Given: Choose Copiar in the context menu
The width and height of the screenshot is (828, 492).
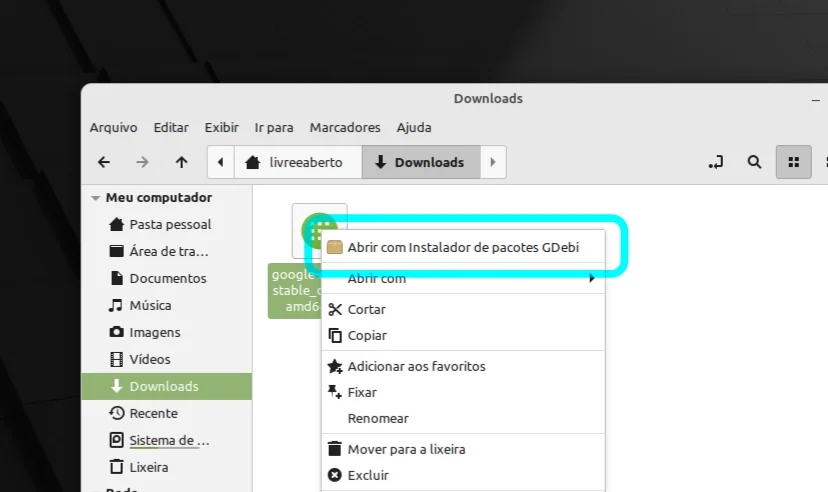Looking at the screenshot, I should [463, 335].
